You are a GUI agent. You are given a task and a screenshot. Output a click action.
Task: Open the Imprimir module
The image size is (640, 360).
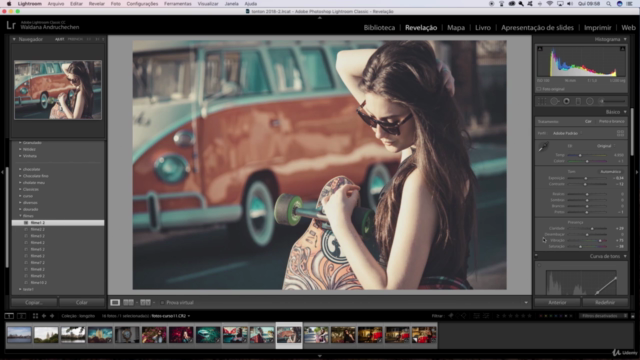598,27
